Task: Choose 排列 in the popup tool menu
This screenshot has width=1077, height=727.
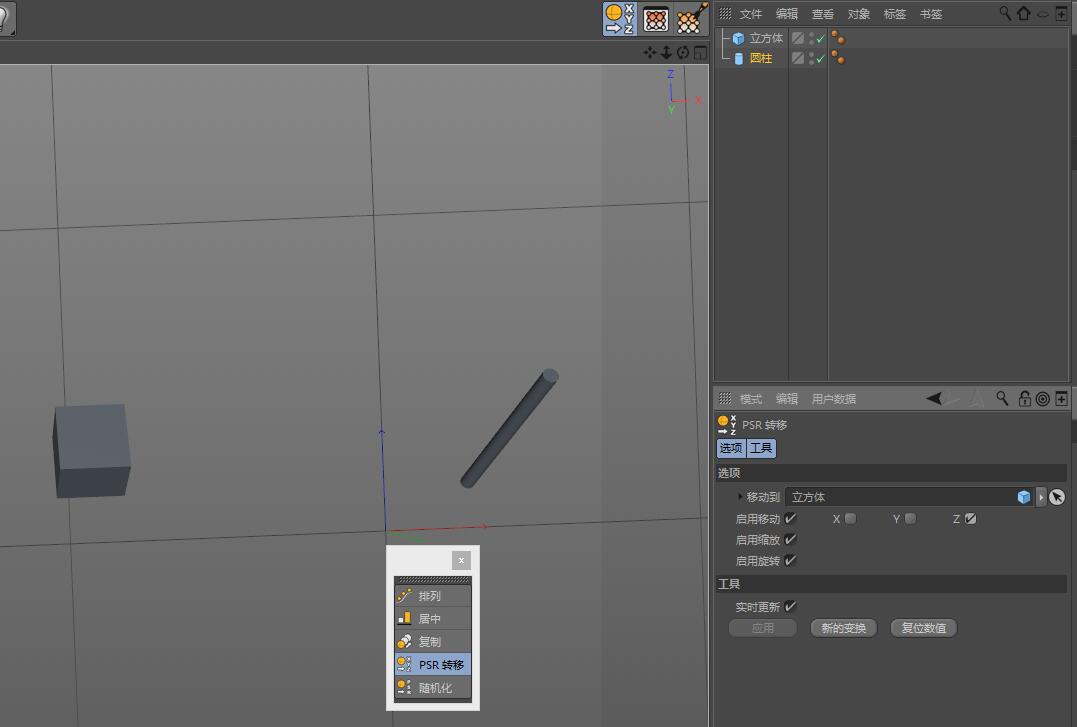Action: pyautogui.click(x=433, y=596)
